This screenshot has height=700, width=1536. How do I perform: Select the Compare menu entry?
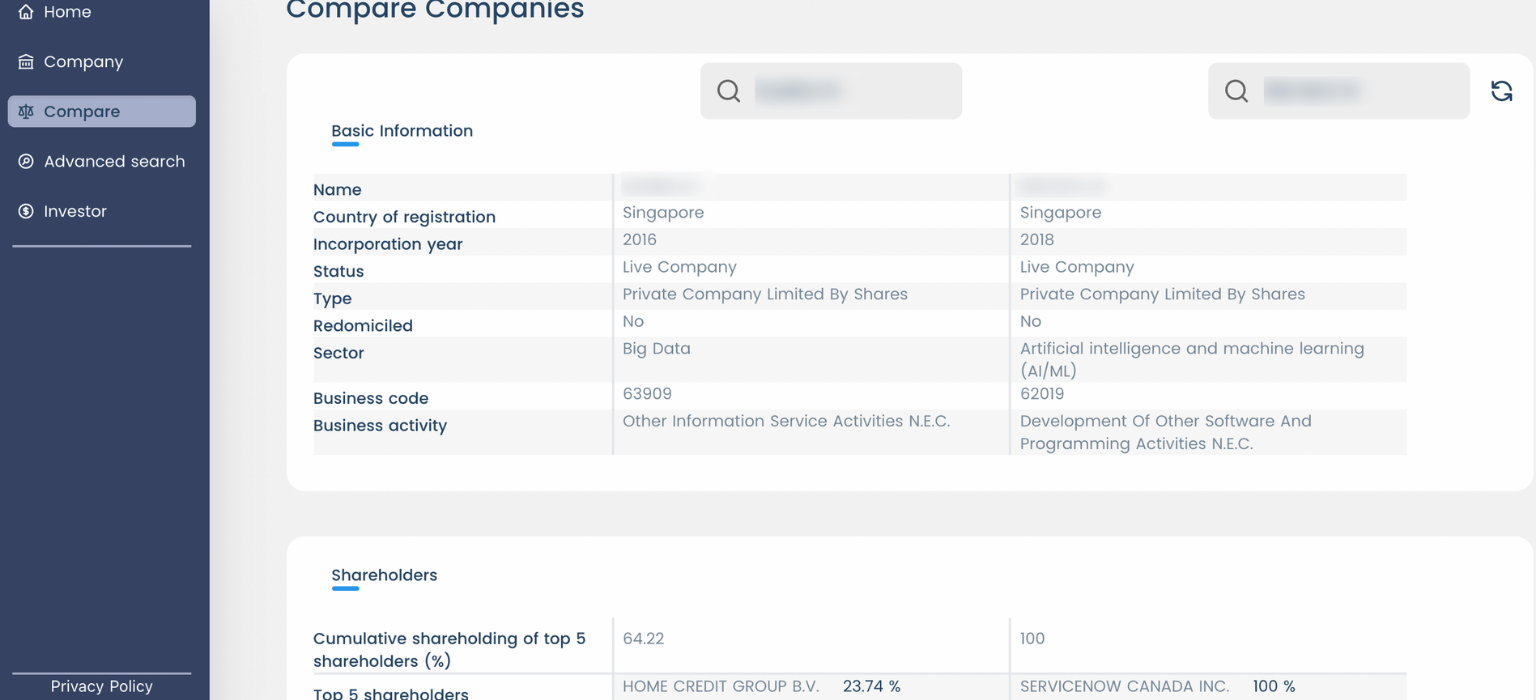pyautogui.click(x=82, y=111)
